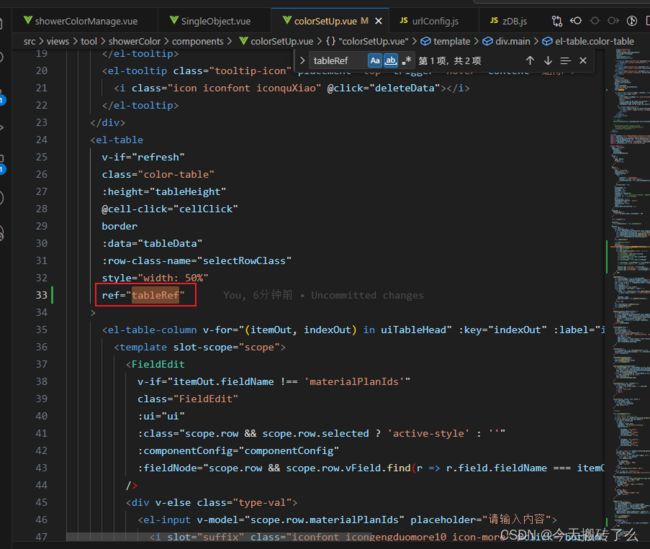Toggle Use Regular Expression (.*) option

click(406, 61)
